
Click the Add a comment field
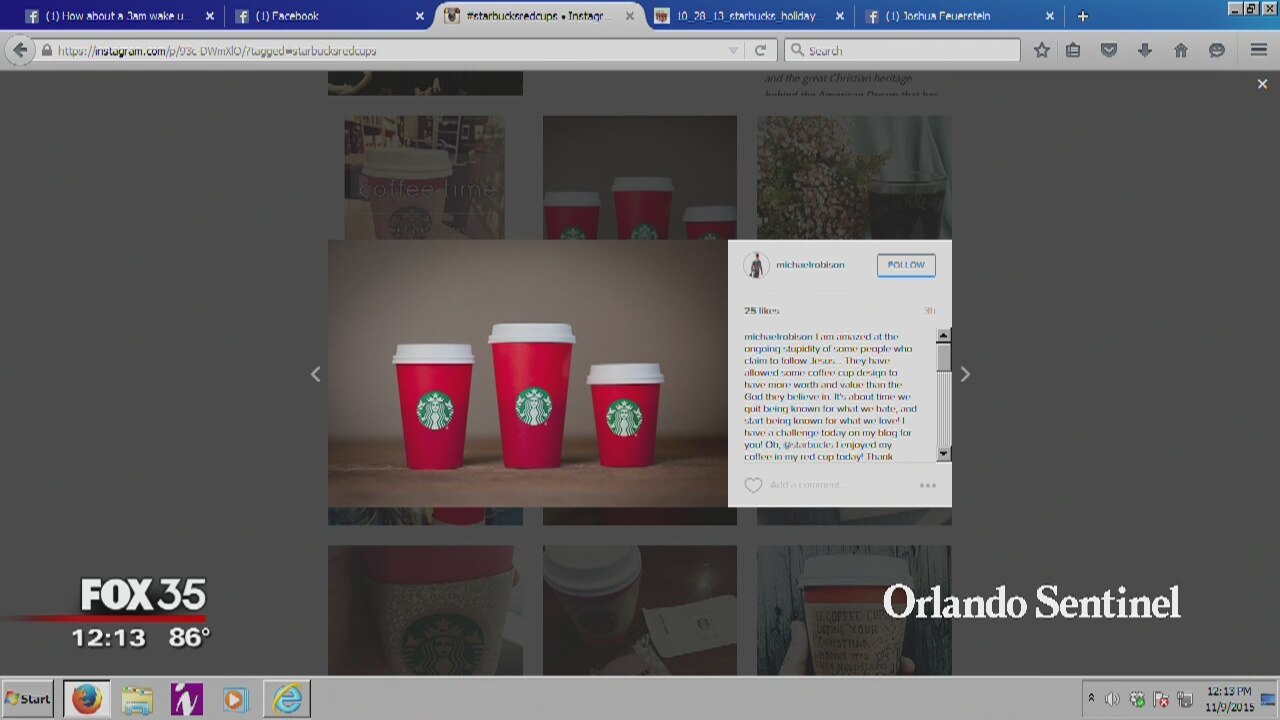click(830, 485)
